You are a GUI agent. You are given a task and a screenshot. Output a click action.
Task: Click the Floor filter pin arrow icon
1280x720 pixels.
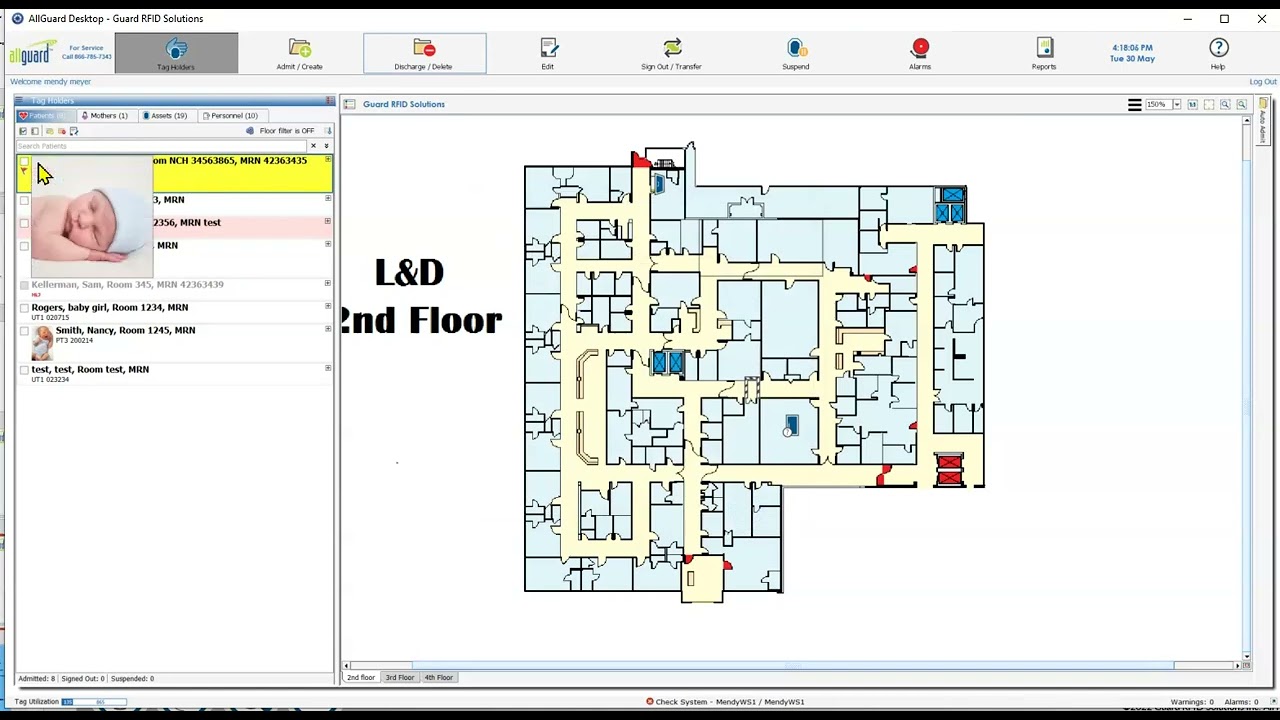coord(327,131)
